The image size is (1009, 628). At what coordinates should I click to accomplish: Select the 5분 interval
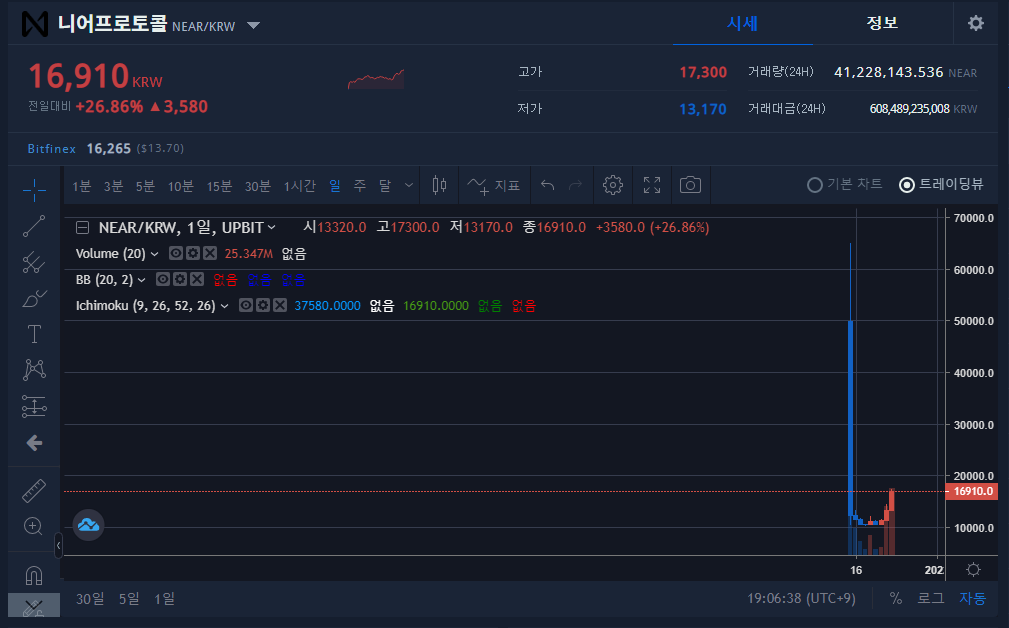pos(145,186)
